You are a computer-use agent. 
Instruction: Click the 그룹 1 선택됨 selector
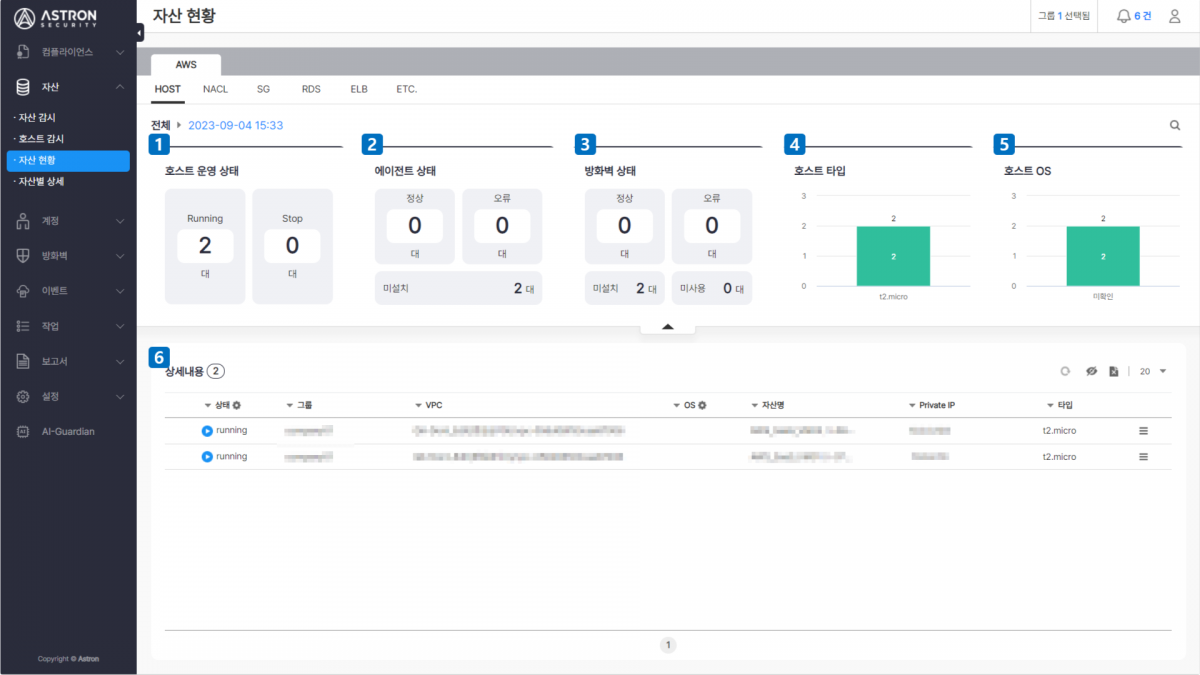[1064, 16]
